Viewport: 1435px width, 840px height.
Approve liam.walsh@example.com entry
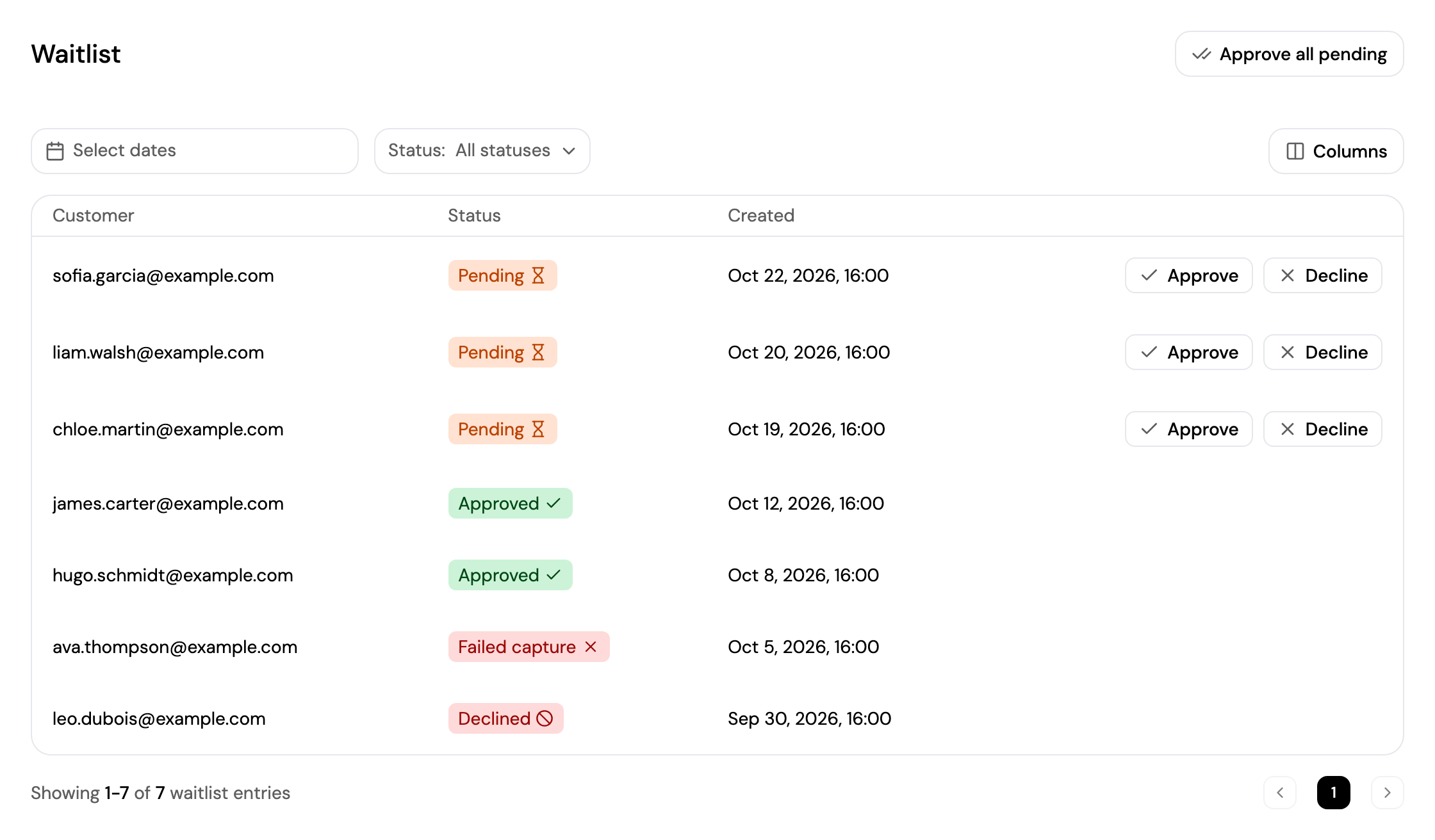1189,352
